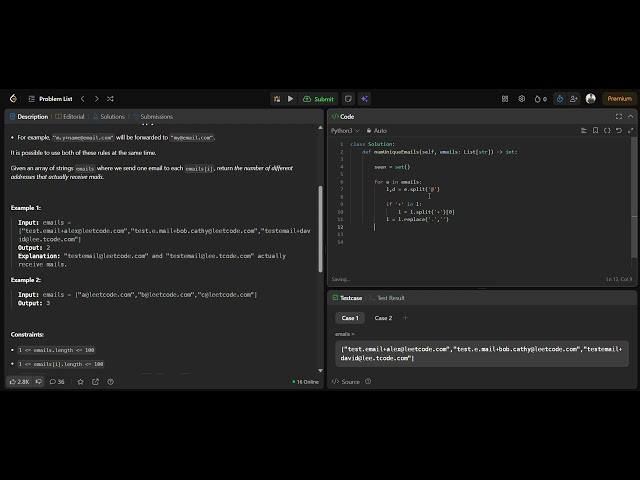
Task: Click the debugger icon beside the Run button
Action: click(277, 99)
